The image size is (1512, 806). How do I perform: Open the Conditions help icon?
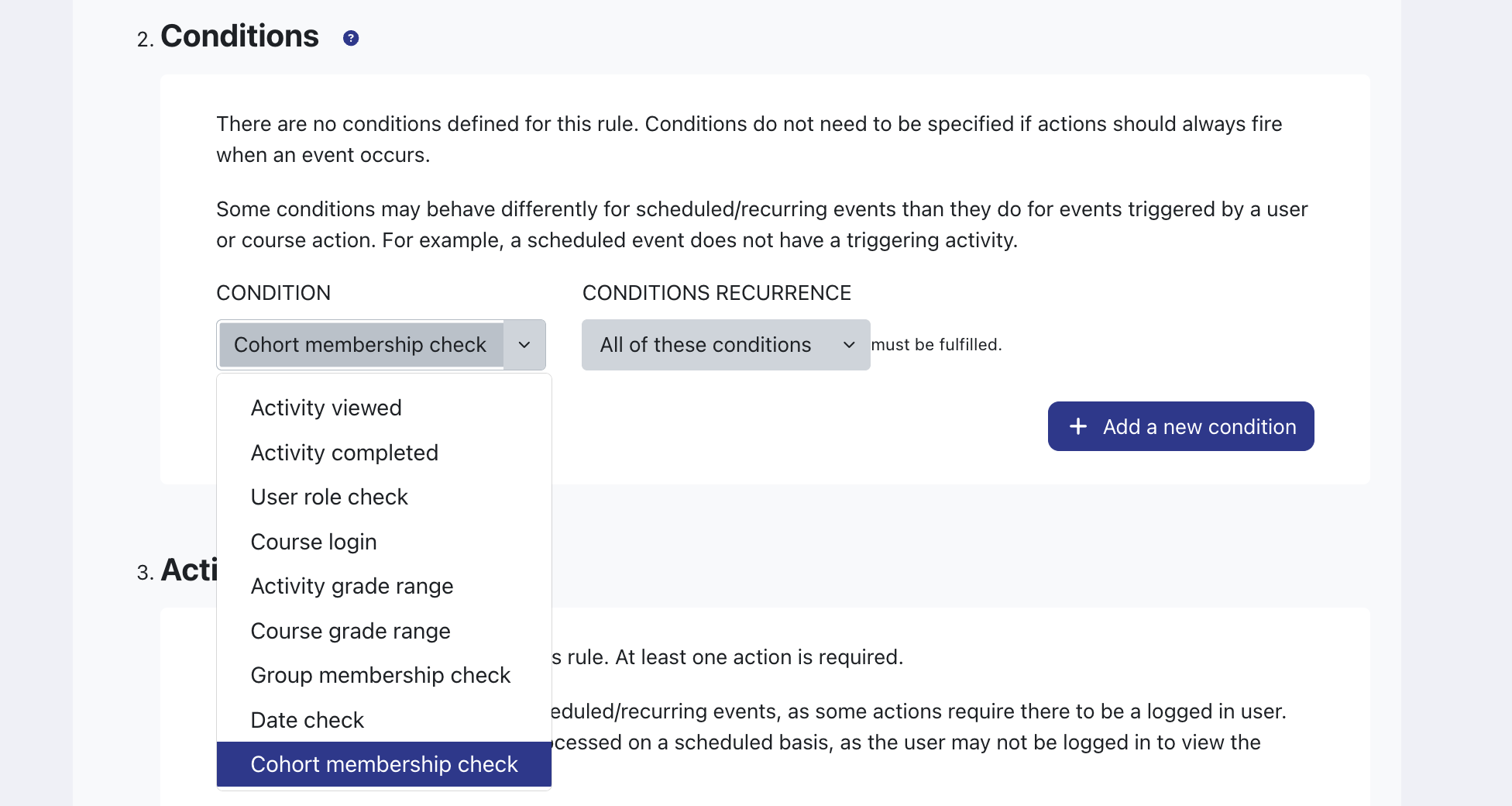point(351,38)
